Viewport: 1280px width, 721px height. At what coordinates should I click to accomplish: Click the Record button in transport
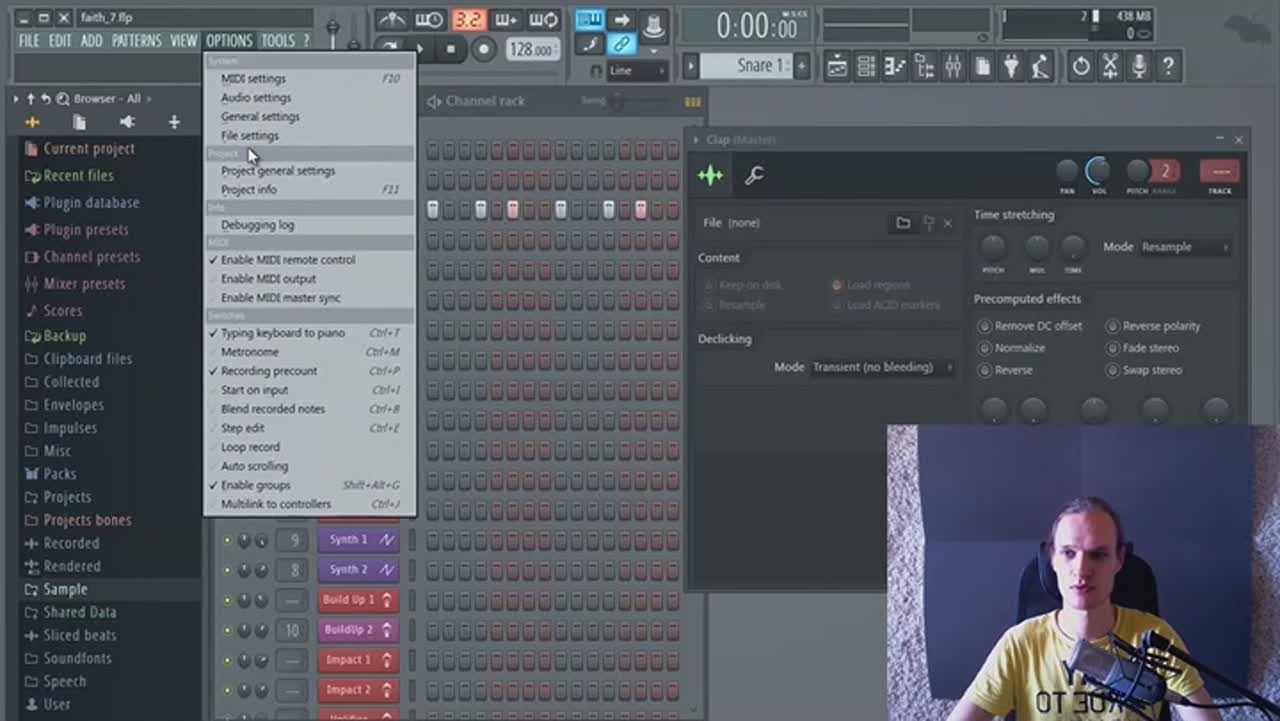tap(483, 49)
